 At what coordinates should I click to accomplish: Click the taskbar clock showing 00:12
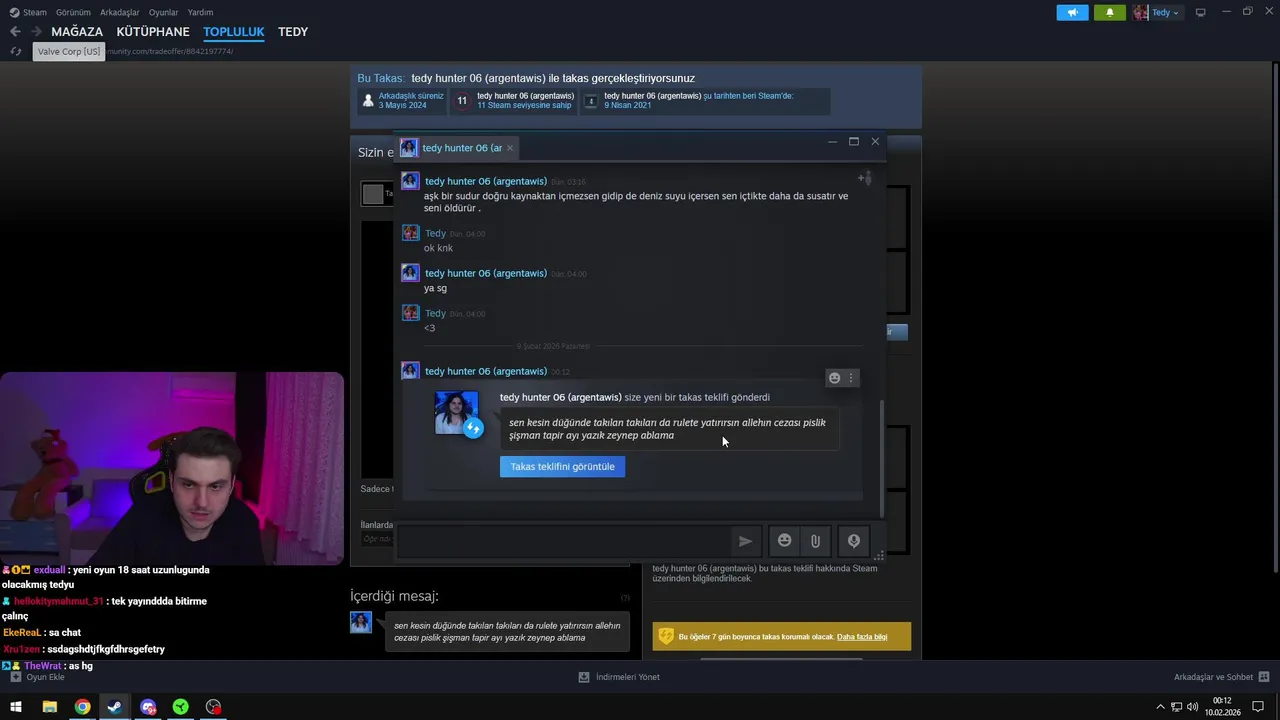click(1222, 707)
